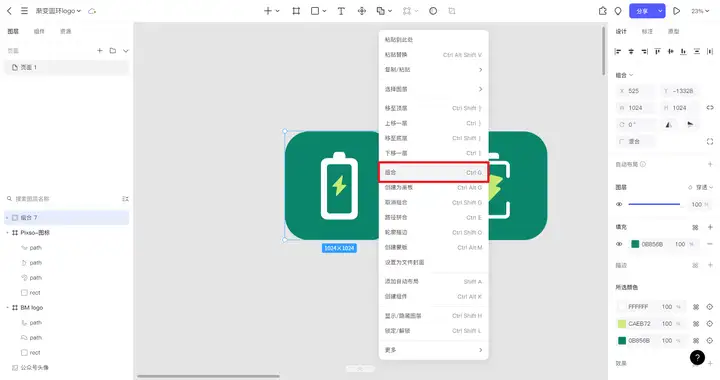Image resolution: width=720 pixels, height=380 pixels.
Task: Choose 创建组件 in the context menu
Action: click(433, 296)
